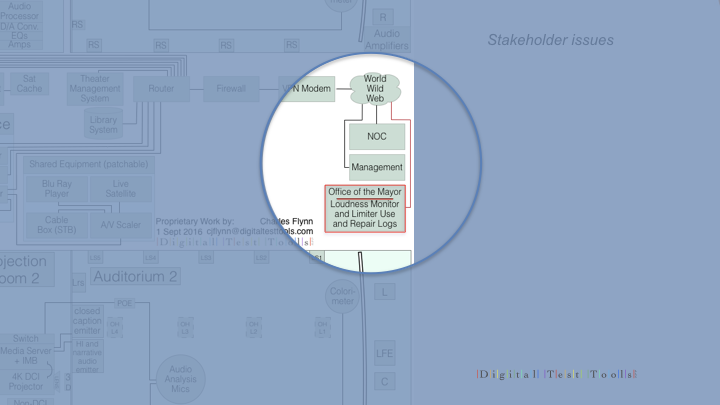
Task: Click the Colorimeter circle near Auditorium 2
Action: pos(342,297)
